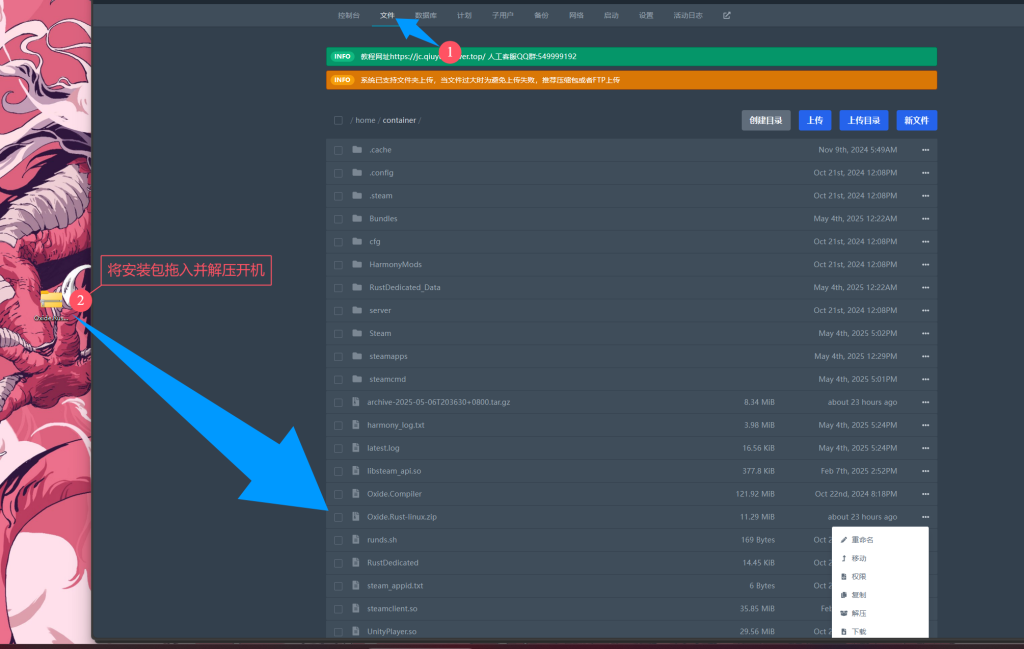This screenshot has height=649, width=1024.
Task: Check the box next to the .cache folder
Action: coord(338,150)
